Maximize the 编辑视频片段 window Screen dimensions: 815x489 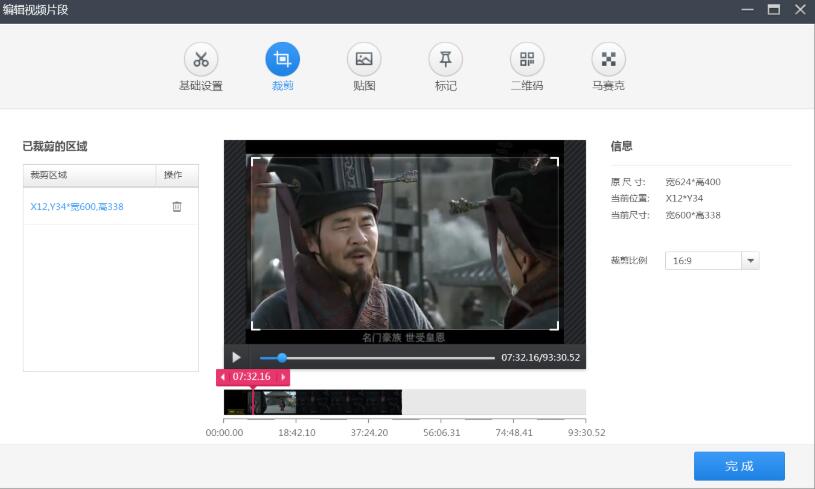(x=774, y=10)
